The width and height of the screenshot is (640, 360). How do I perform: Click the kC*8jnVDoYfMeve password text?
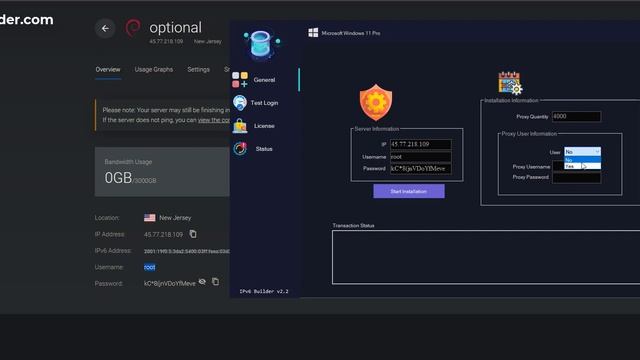click(x=169, y=283)
